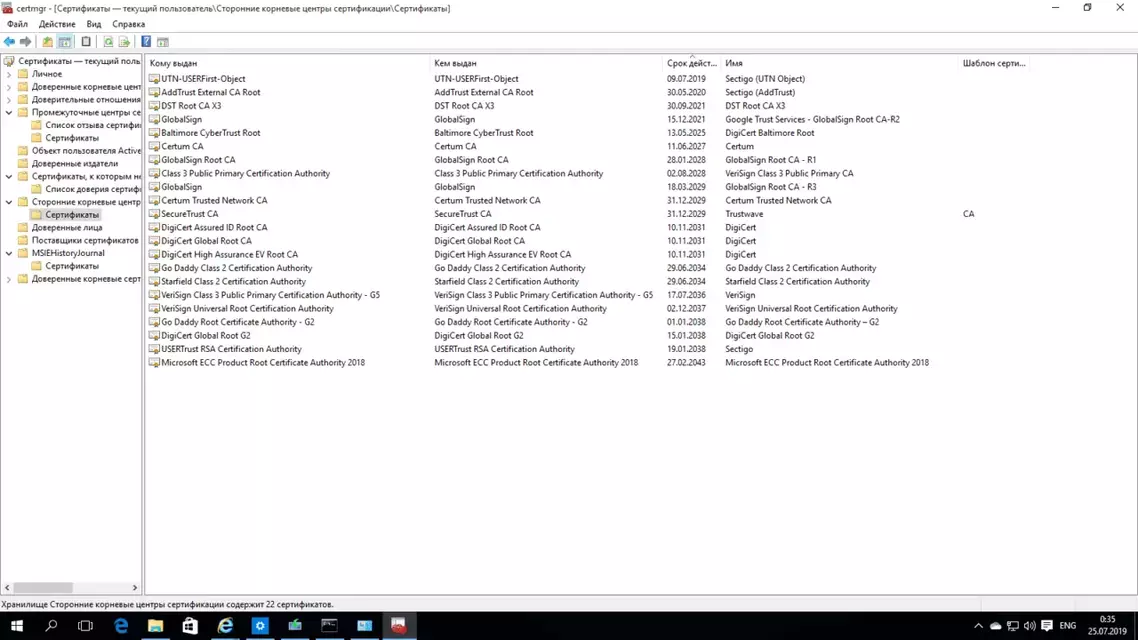Viewport: 1138px width, 640px height.
Task: Click folder icon next to Доверенные издатели
Action: pos(22,163)
